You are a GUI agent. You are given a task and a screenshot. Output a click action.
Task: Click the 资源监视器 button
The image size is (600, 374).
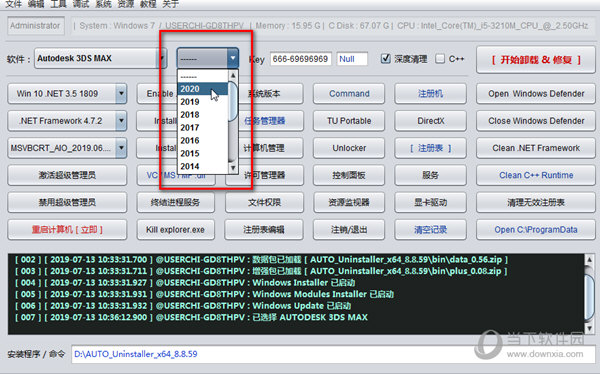[349, 203]
